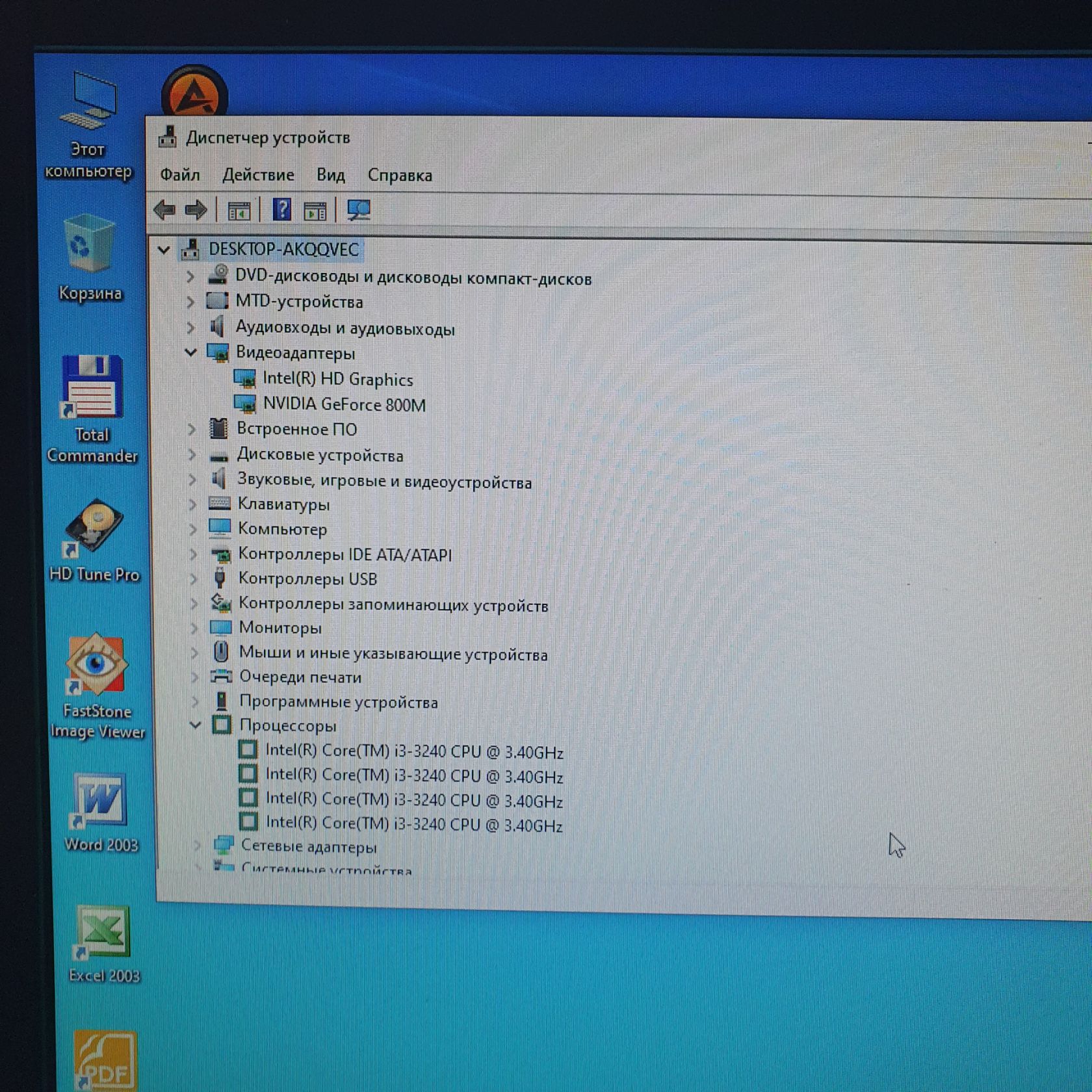Click the Back arrow toolbar icon

pos(164,210)
